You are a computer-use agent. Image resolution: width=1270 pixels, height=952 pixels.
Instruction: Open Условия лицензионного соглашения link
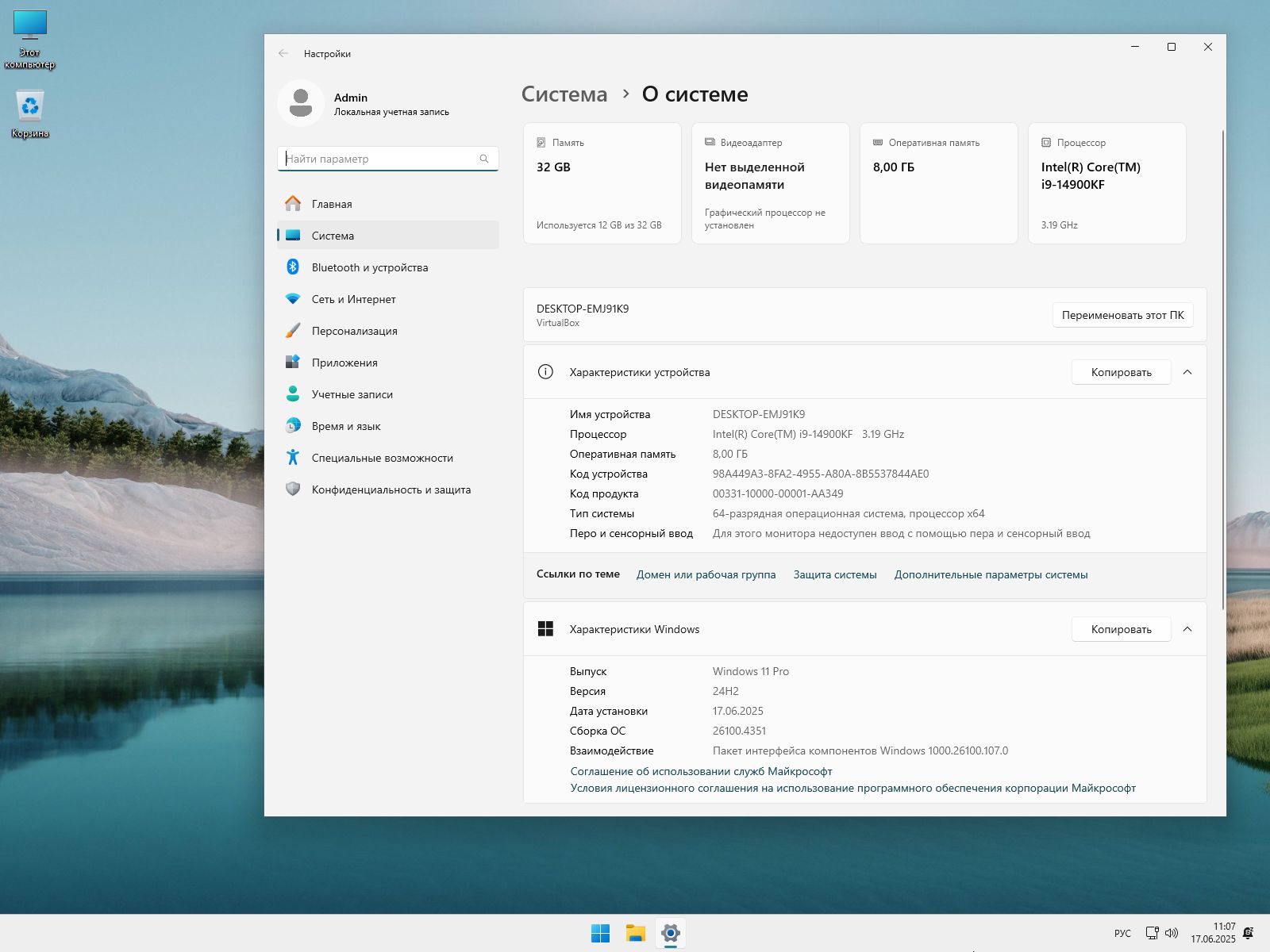(852, 788)
